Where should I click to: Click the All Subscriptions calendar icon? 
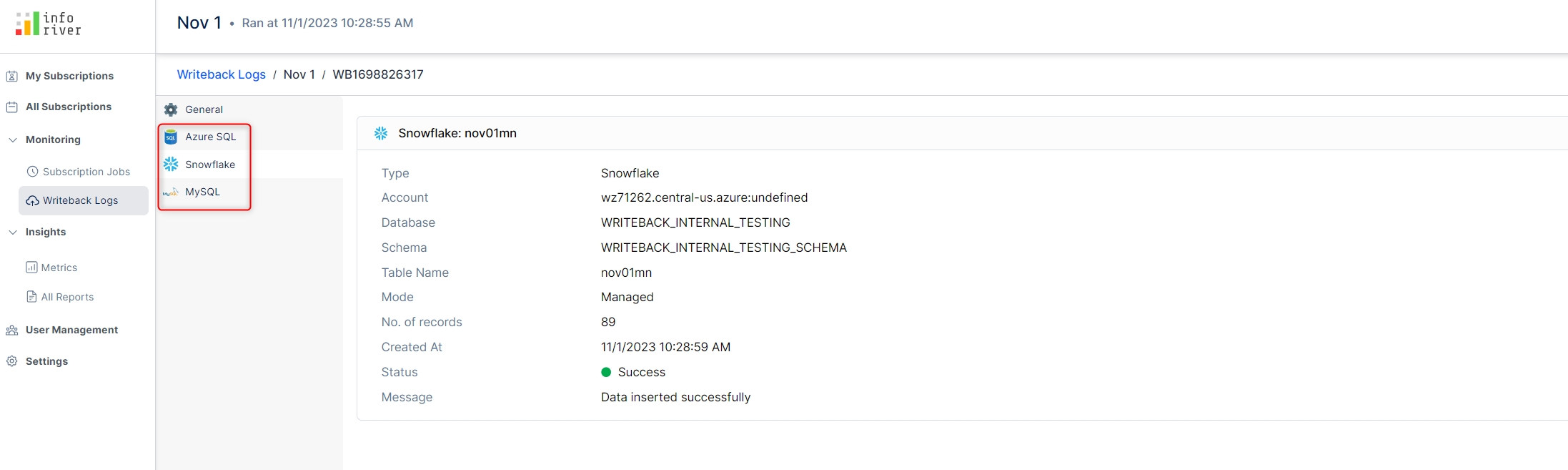(12, 107)
